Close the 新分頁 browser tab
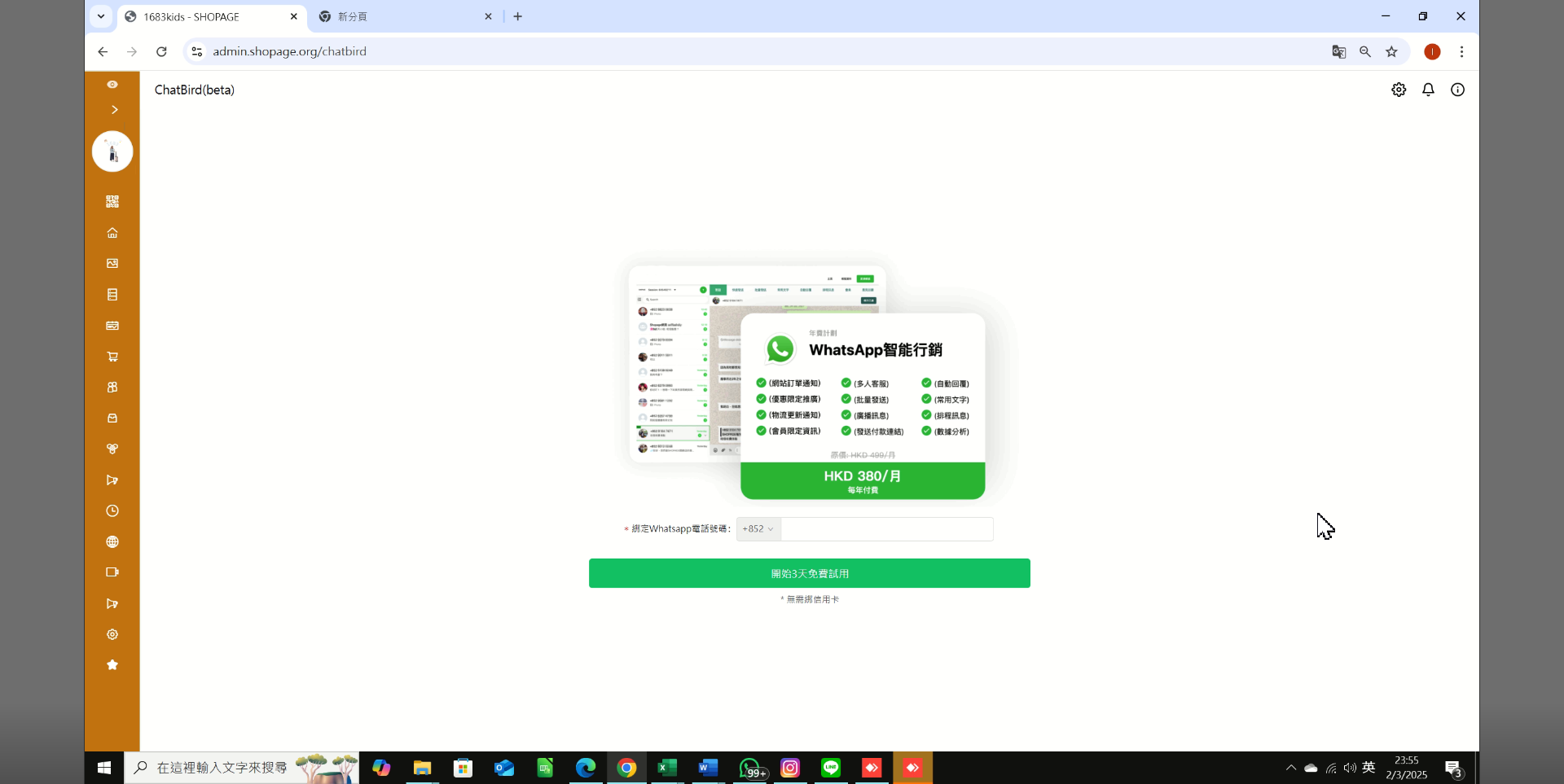 click(489, 16)
